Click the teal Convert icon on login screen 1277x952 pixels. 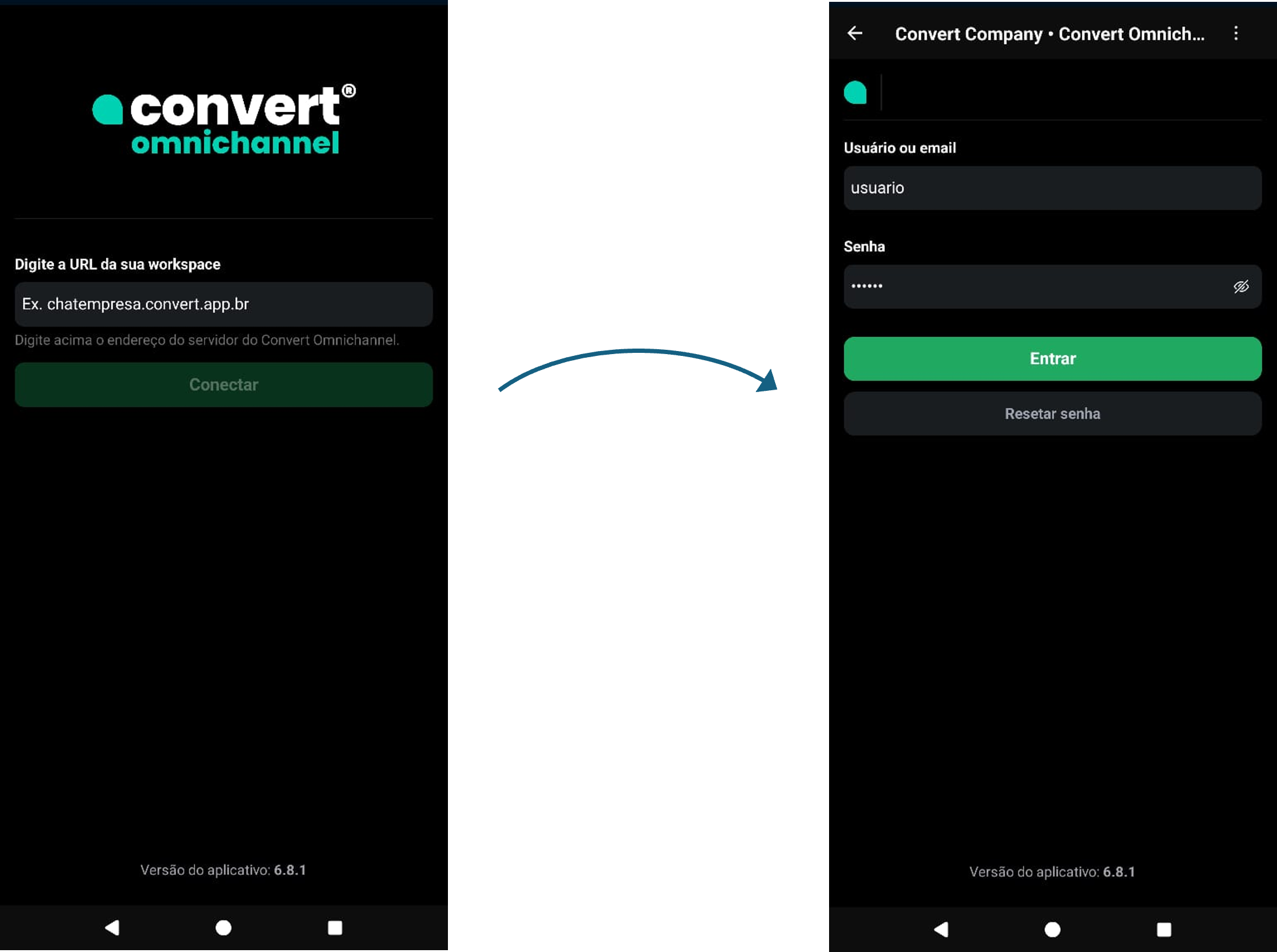(x=855, y=93)
